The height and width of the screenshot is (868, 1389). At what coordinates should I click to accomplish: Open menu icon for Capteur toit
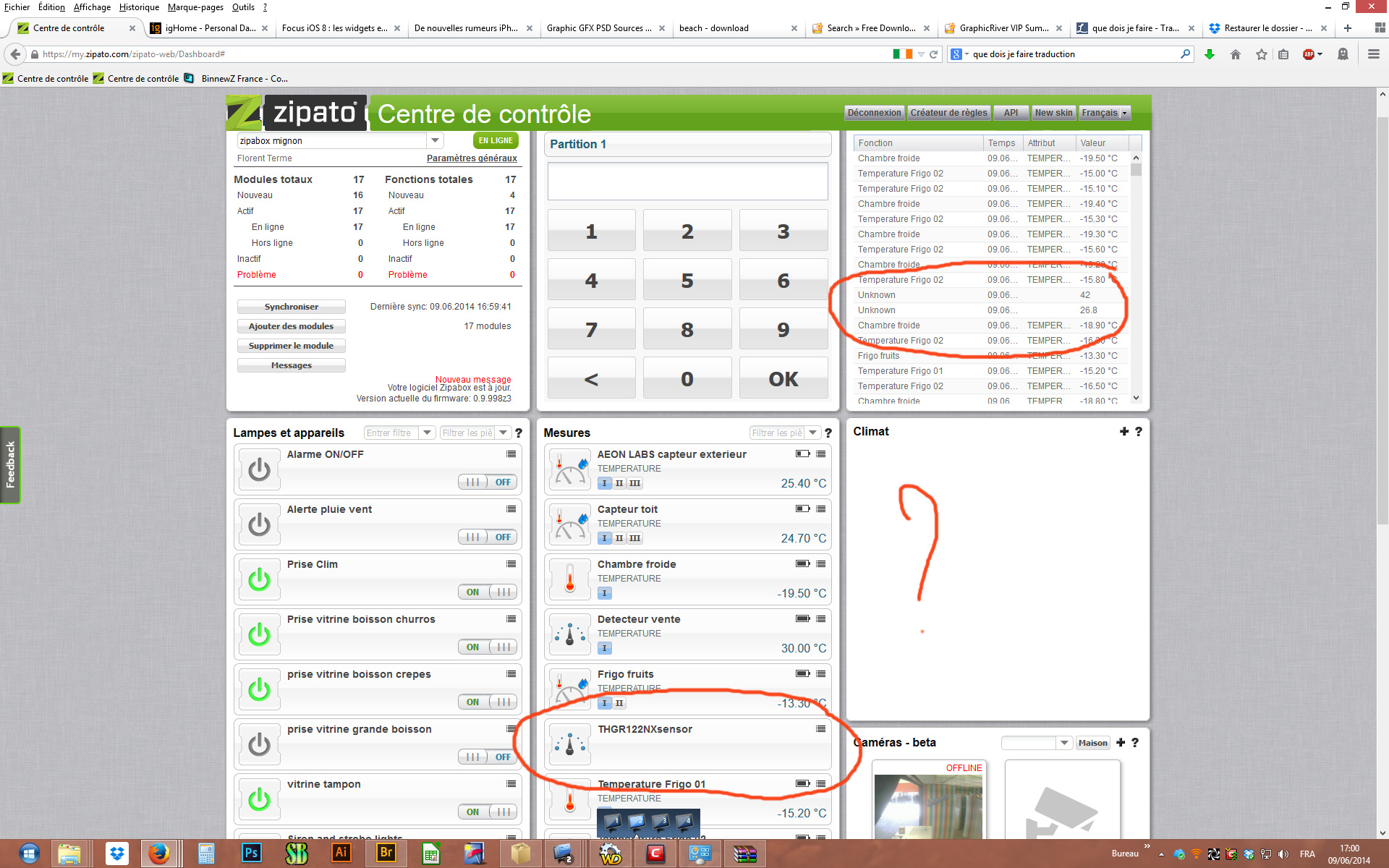[x=820, y=509]
